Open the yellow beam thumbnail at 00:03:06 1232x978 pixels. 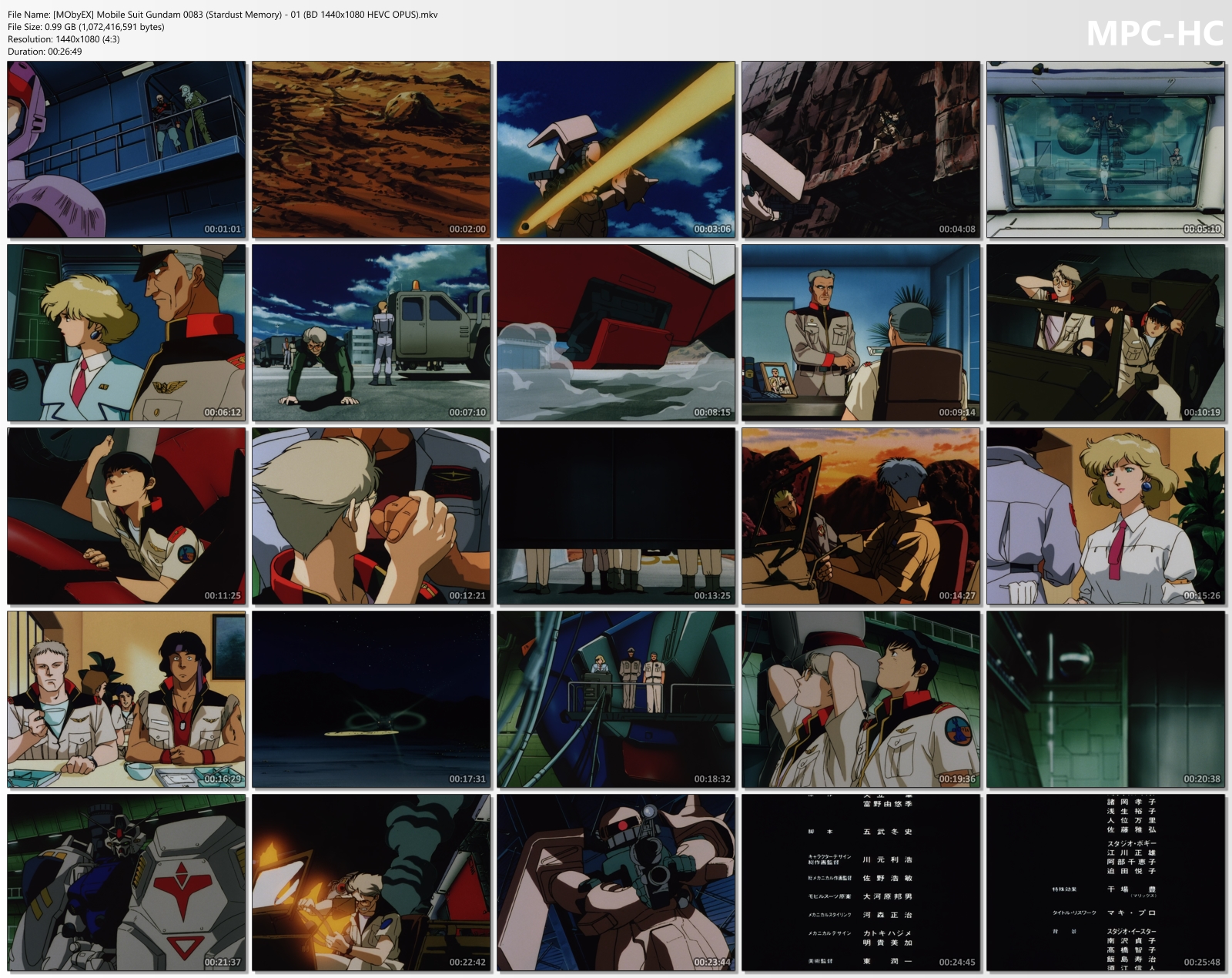point(616,149)
